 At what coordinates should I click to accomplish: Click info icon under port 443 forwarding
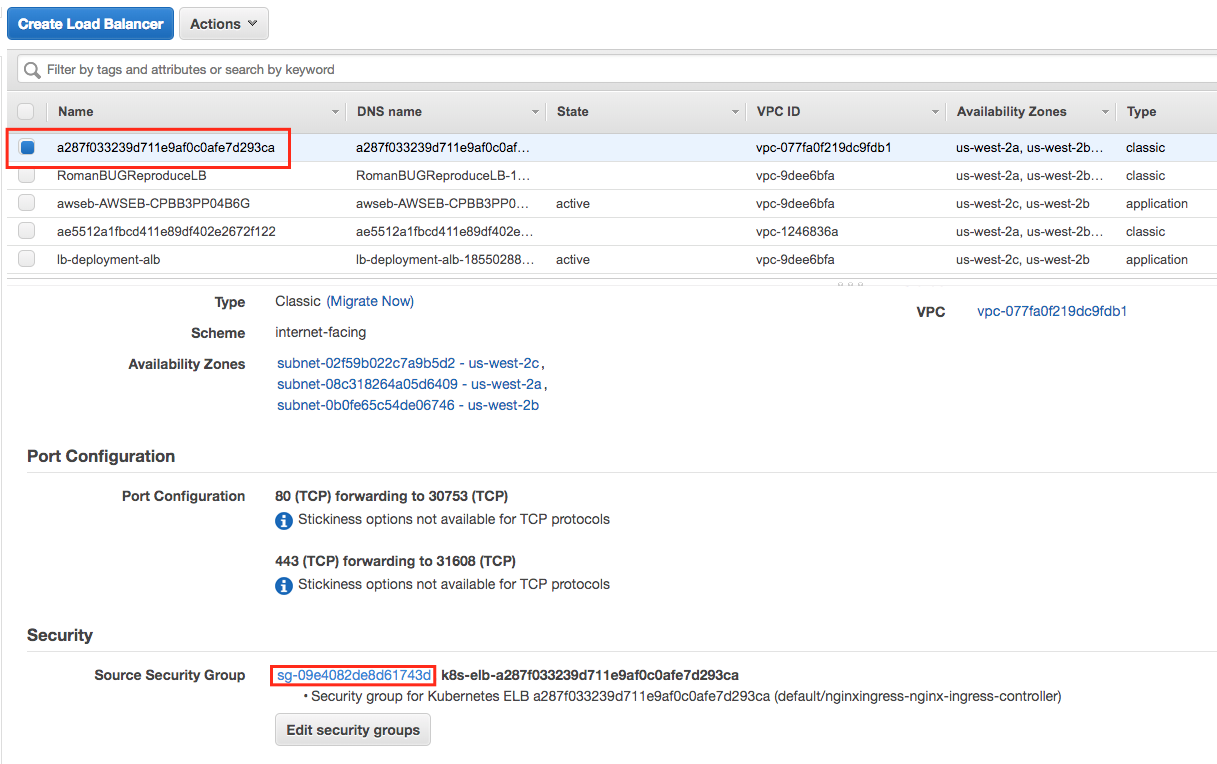(x=284, y=585)
